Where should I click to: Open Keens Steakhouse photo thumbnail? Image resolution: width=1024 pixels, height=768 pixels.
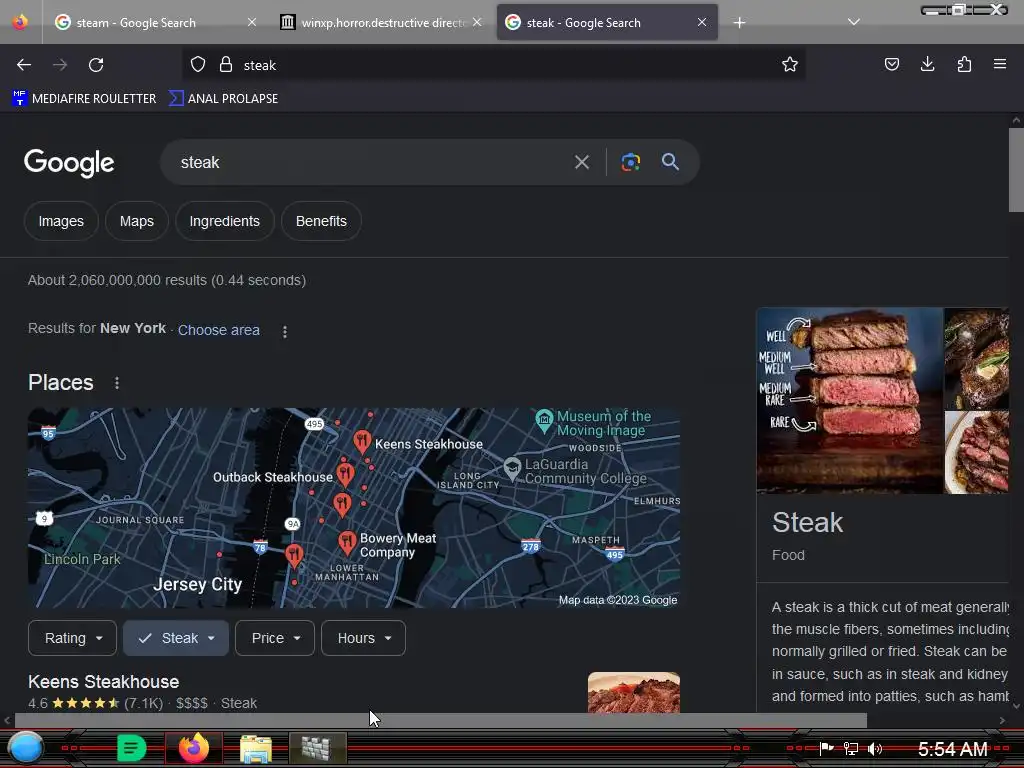tap(633, 692)
